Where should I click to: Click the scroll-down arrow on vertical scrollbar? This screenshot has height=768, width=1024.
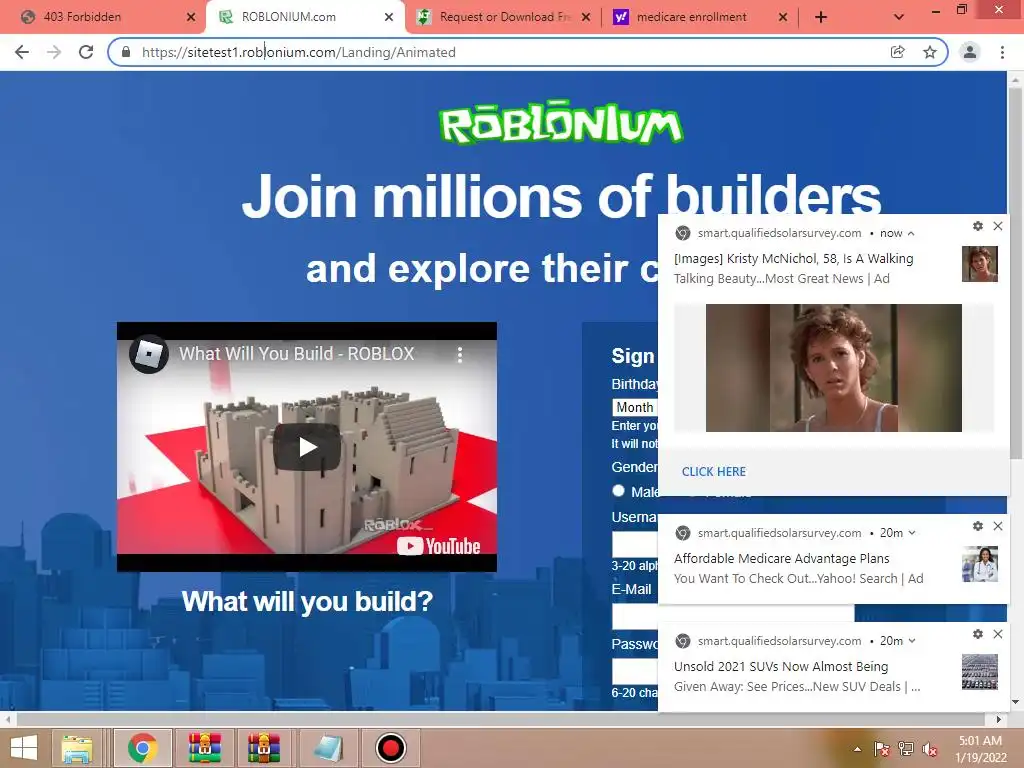pyautogui.click(x=1016, y=703)
